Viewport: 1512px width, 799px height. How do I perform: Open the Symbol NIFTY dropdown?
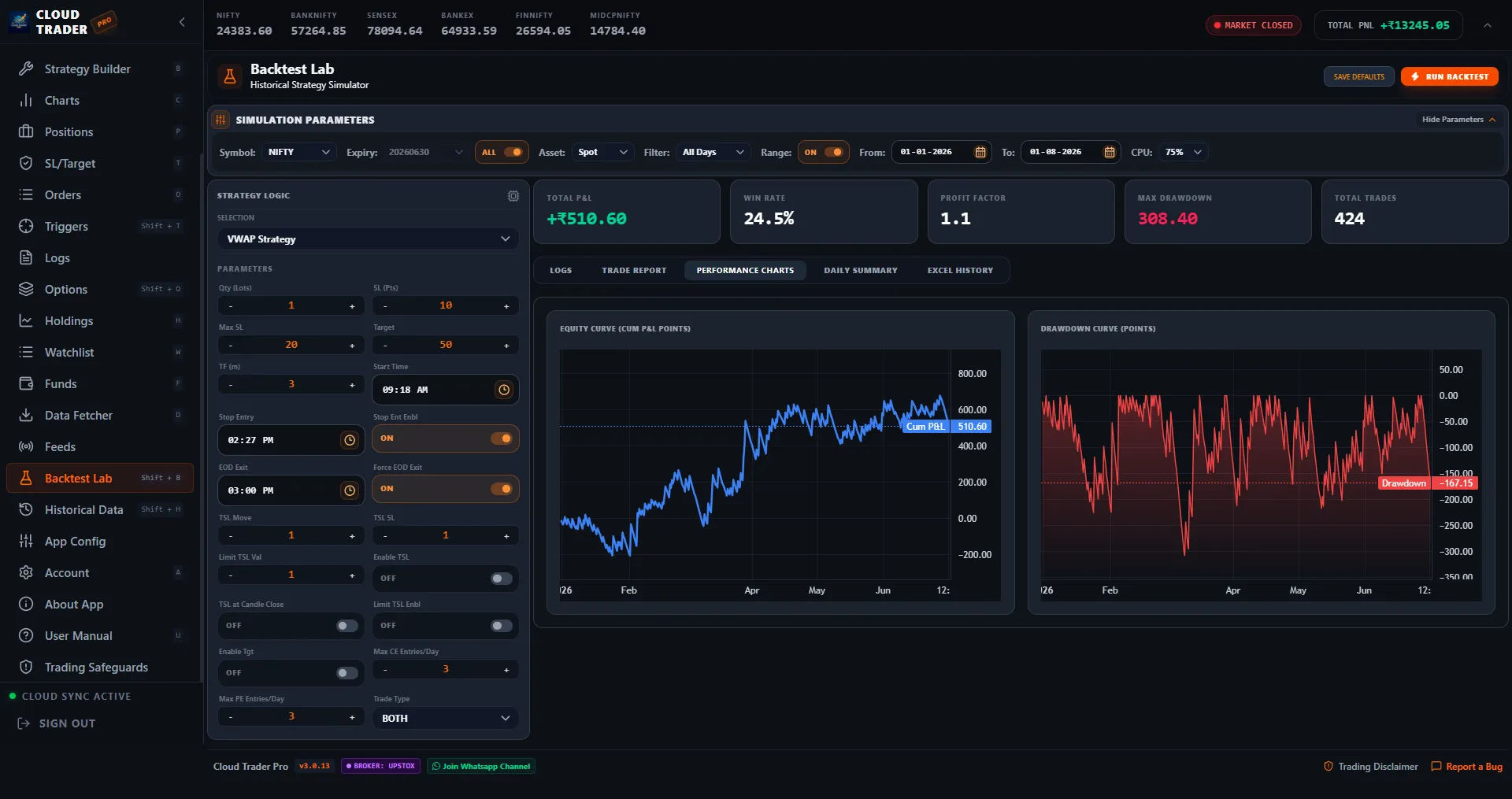click(x=298, y=152)
